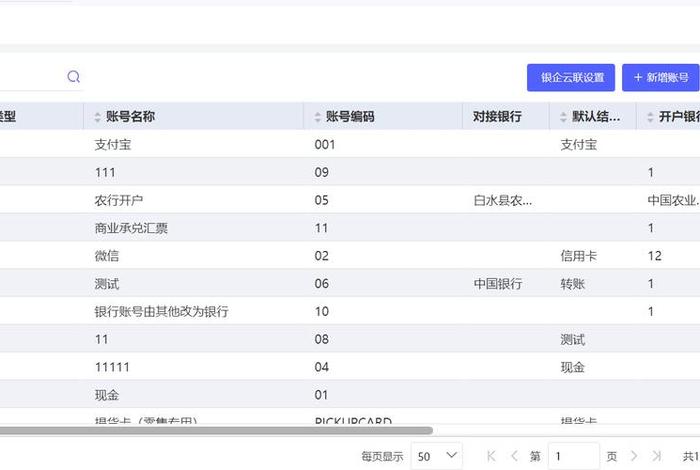This screenshot has height=470, width=700.
Task: Click account code 02 cell
Action: point(321,255)
